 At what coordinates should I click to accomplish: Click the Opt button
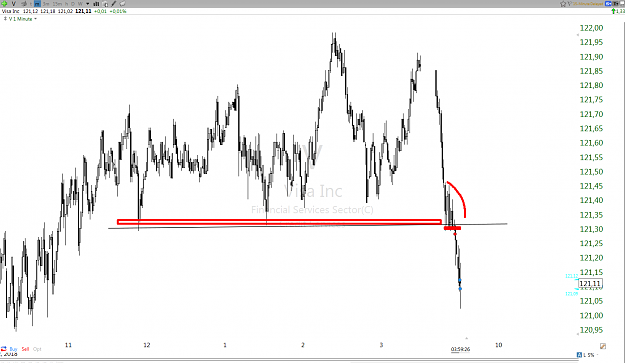[37, 349]
